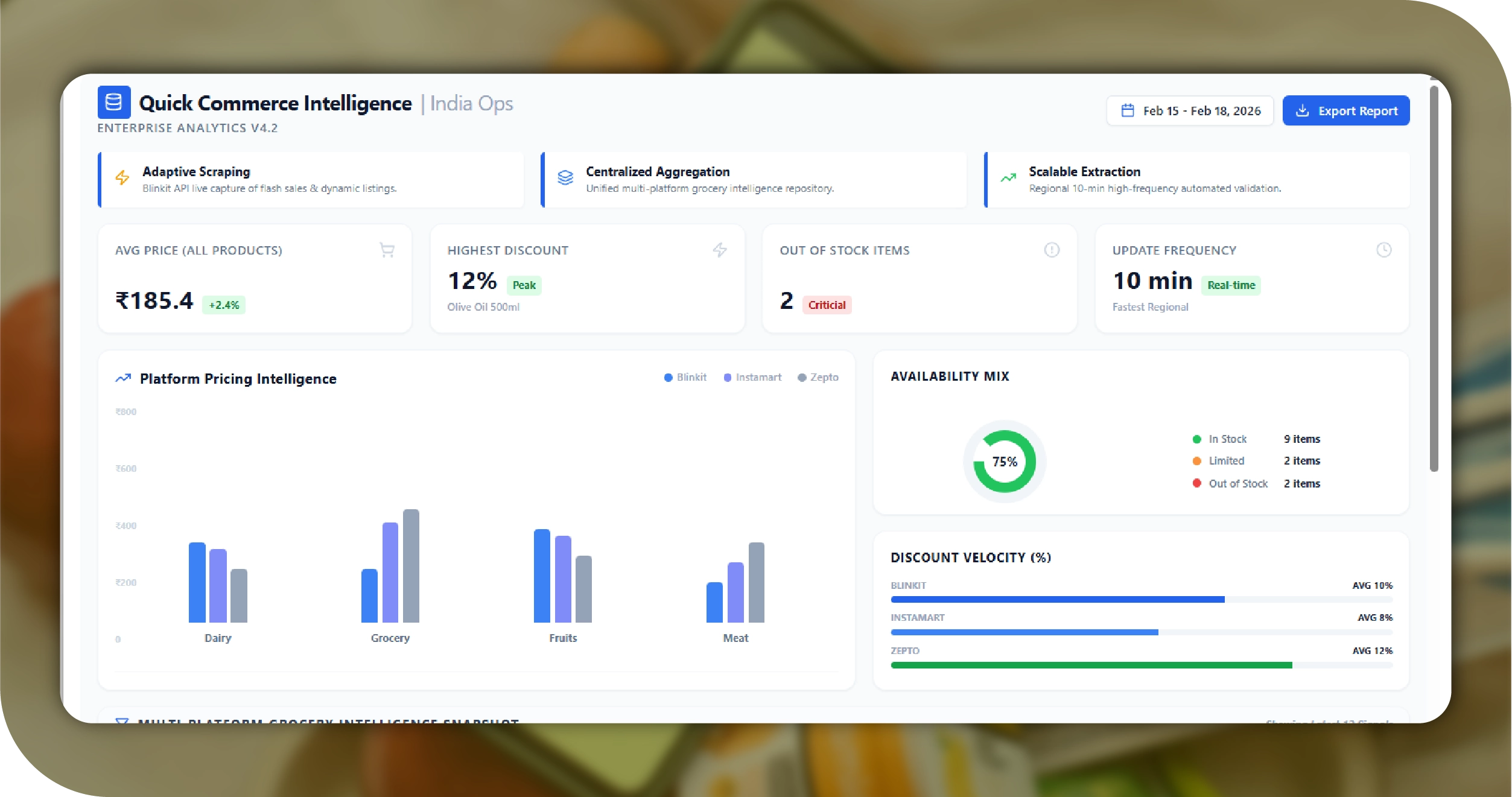Click the lightning bolt Adaptive Scraping icon
The width and height of the screenshot is (1512, 797).
122,178
